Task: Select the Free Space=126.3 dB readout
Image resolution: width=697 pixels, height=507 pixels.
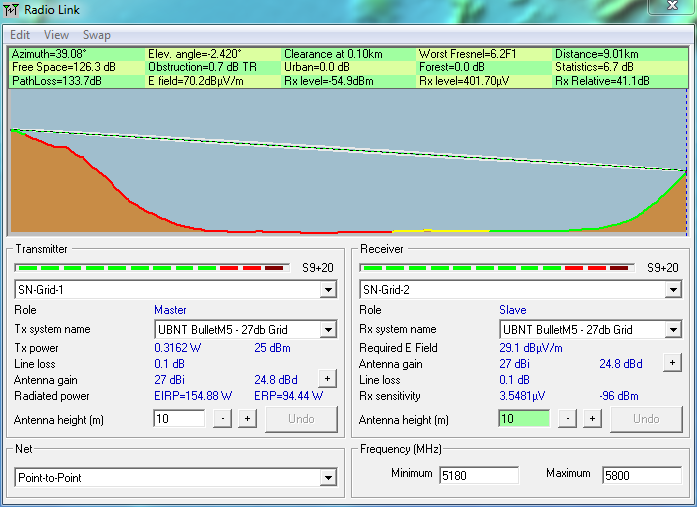Action: (x=64, y=67)
